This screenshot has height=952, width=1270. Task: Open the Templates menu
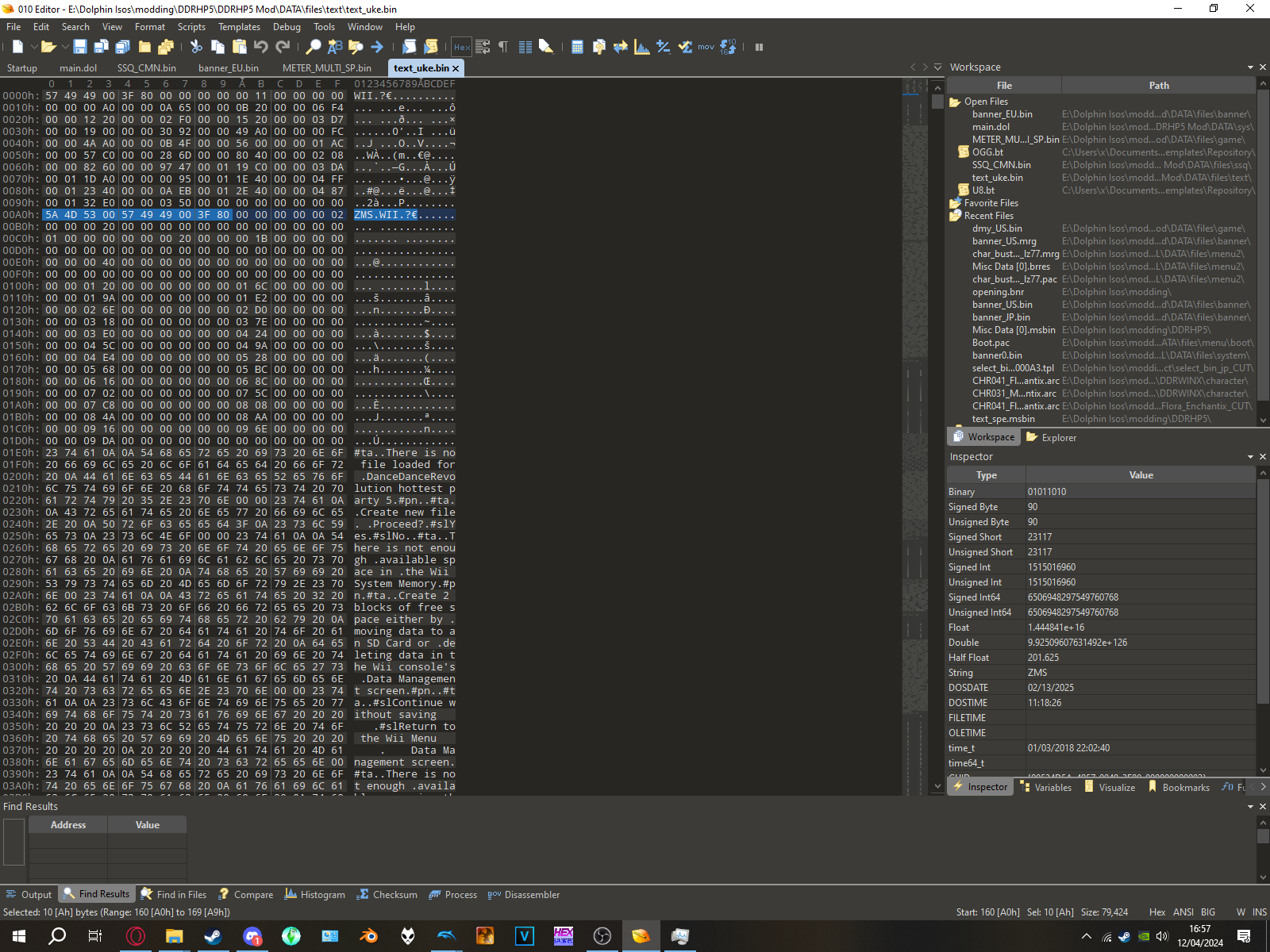click(x=239, y=27)
